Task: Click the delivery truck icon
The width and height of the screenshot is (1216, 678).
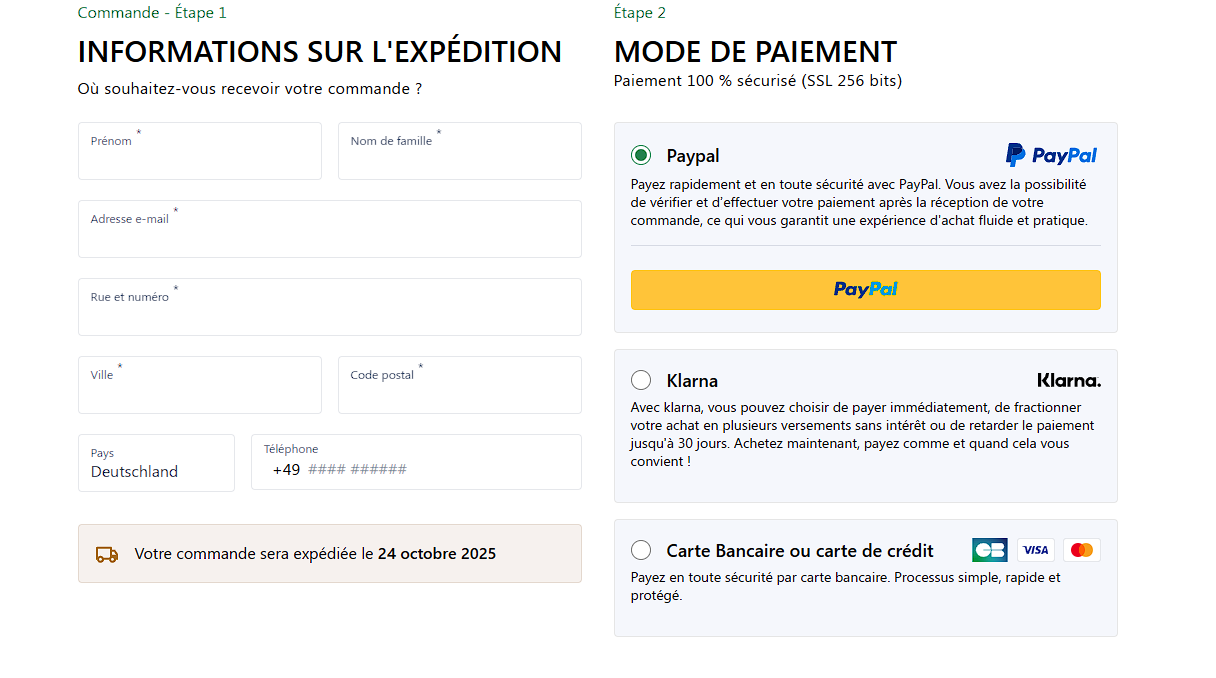Action: click(x=107, y=554)
